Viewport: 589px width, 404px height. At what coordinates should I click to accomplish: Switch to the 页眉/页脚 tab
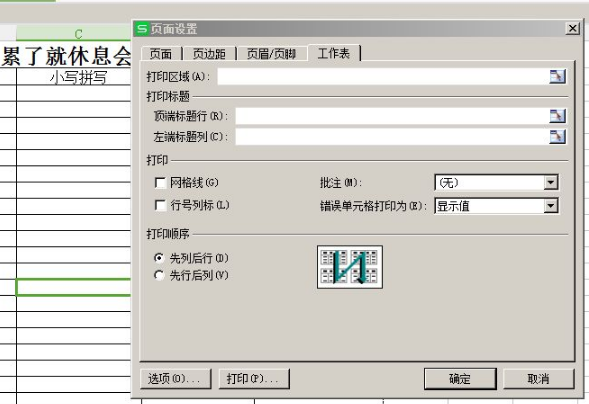coord(272,54)
